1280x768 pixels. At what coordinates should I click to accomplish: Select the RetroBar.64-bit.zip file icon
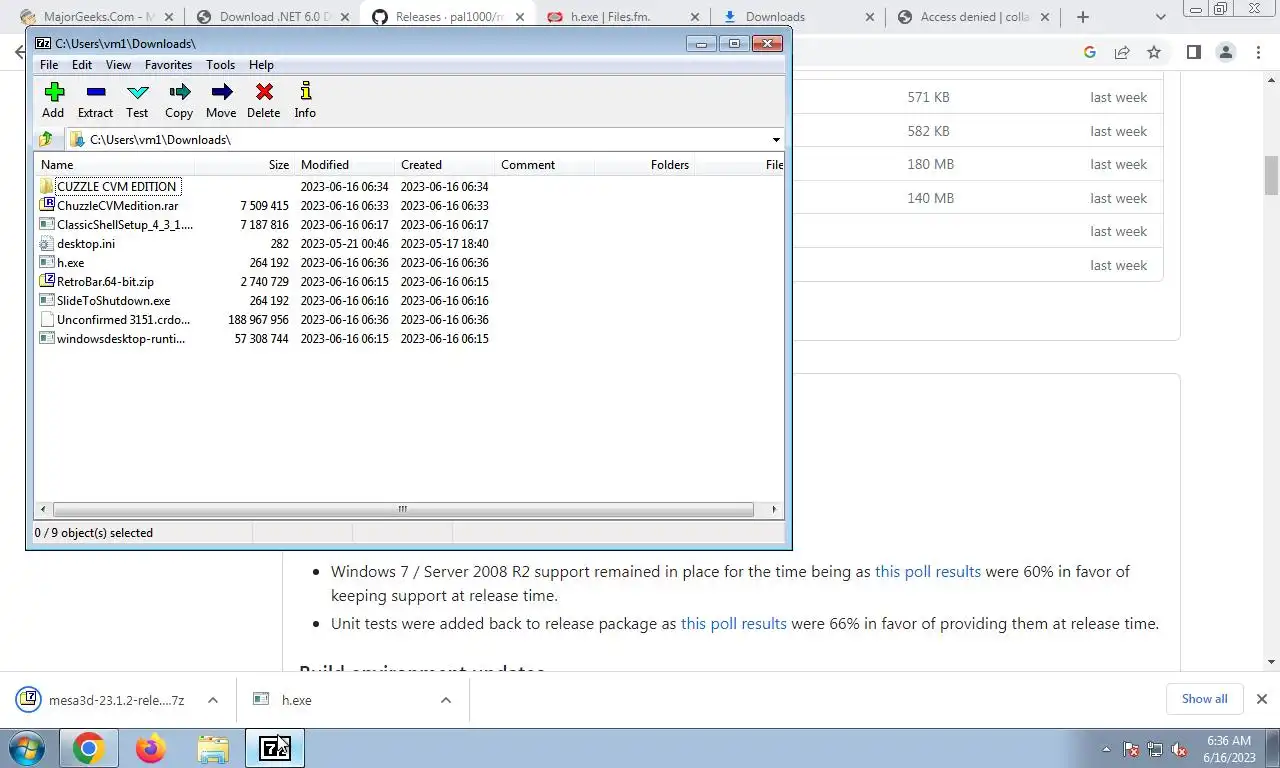(47, 281)
